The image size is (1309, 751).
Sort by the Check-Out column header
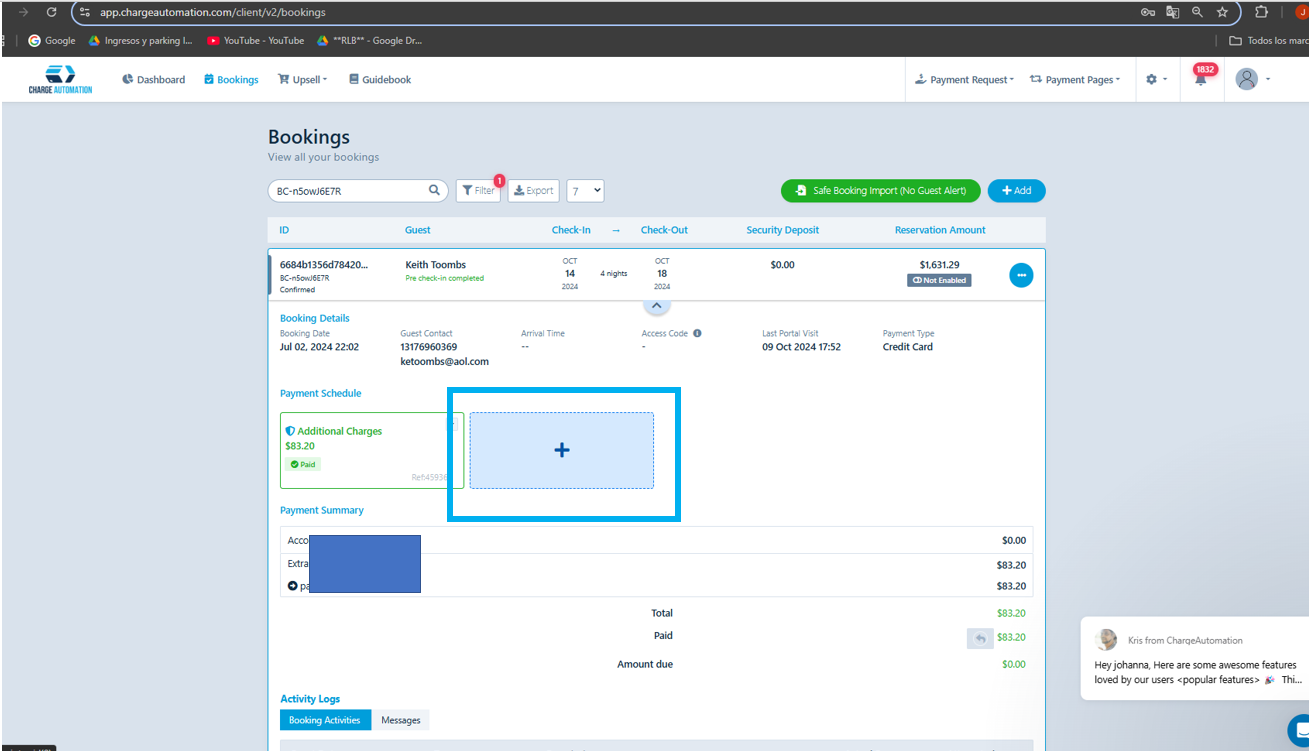click(664, 230)
